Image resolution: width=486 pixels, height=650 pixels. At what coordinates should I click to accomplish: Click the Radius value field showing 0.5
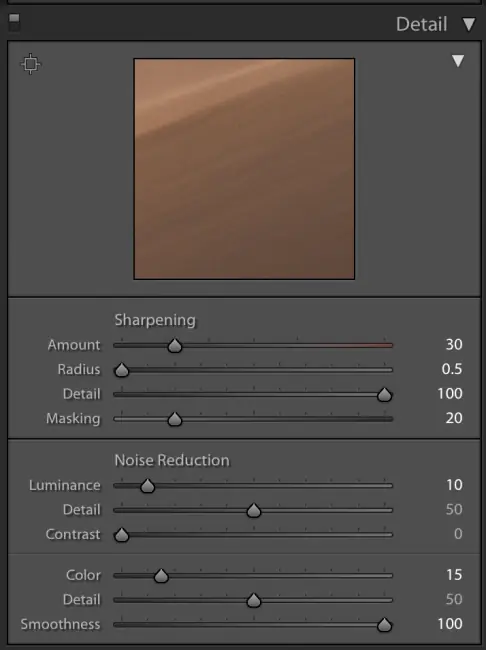[452, 369]
